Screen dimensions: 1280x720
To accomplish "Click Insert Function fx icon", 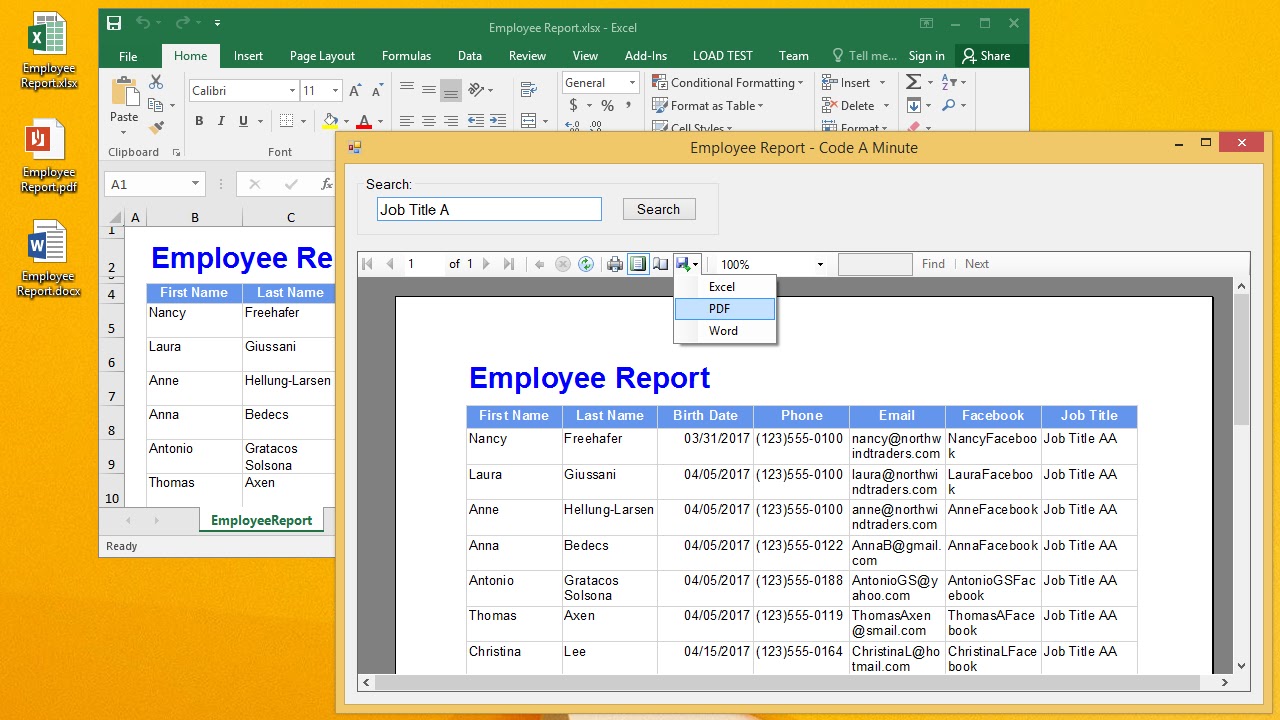I will point(326,184).
